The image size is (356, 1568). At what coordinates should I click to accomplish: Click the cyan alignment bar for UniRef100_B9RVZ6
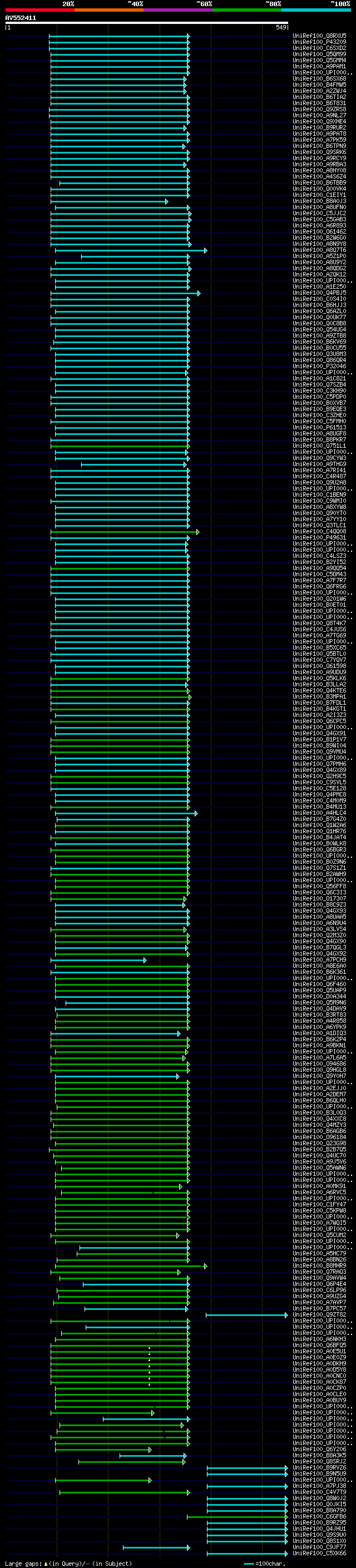click(247, 1467)
